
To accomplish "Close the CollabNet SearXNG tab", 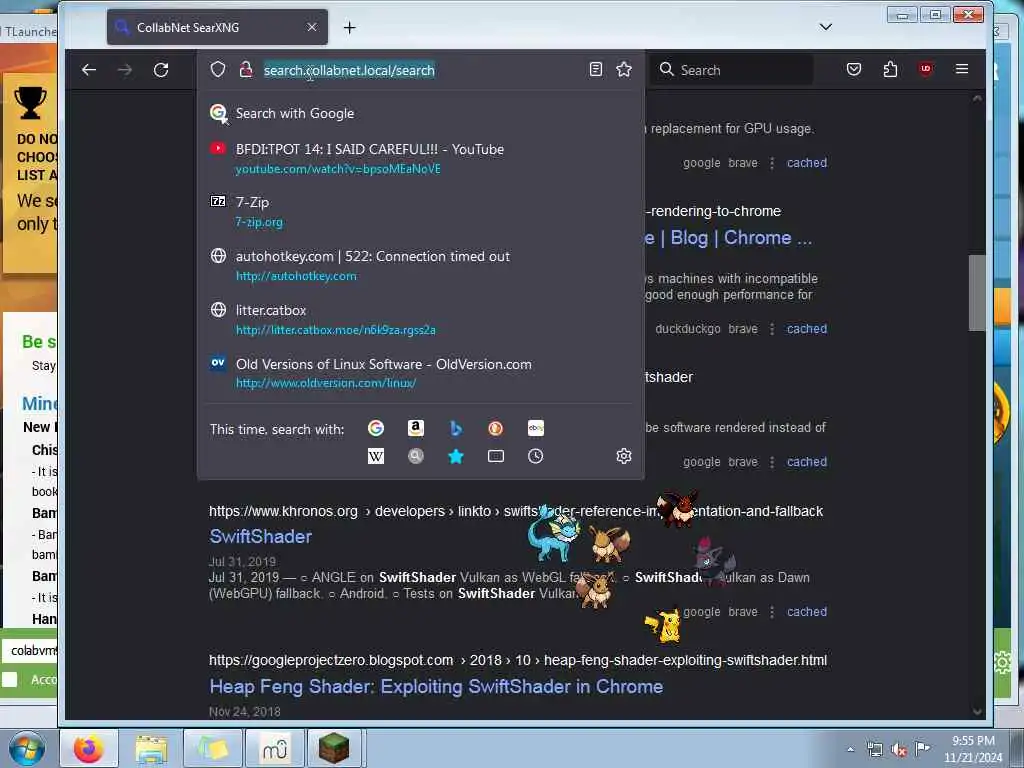I will 312,27.
